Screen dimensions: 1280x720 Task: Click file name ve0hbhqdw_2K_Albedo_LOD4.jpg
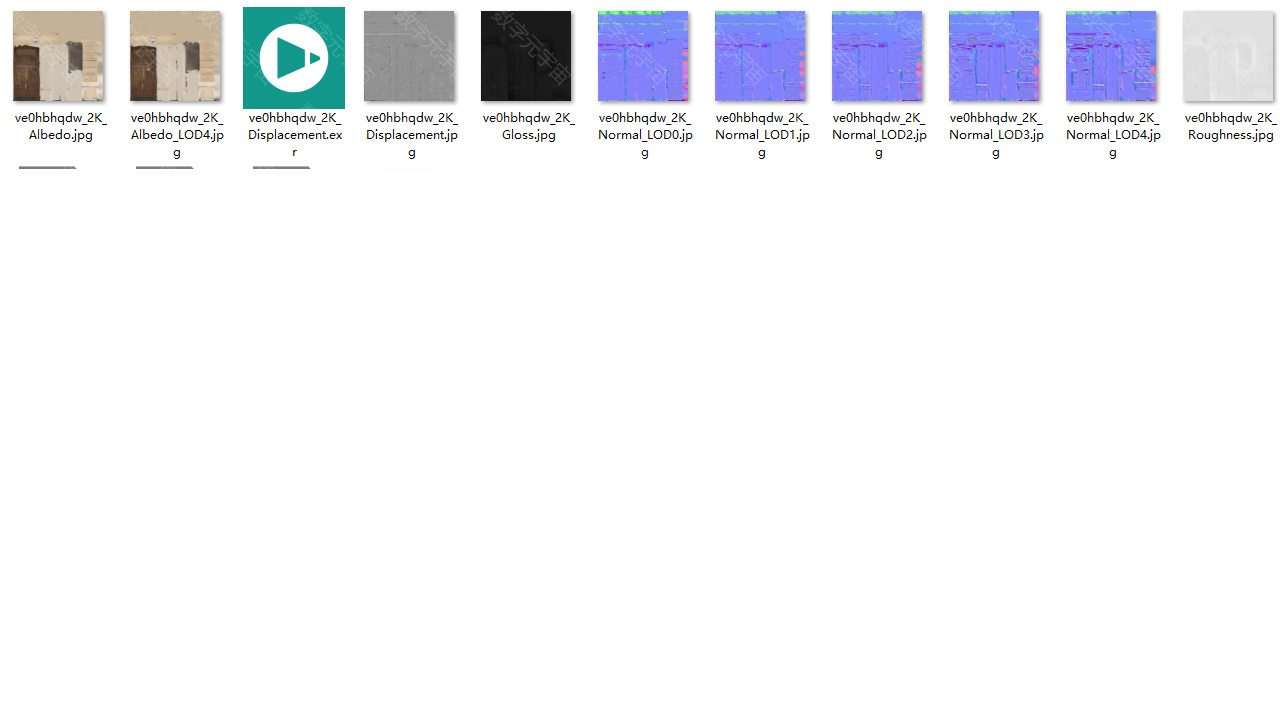tap(177, 135)
